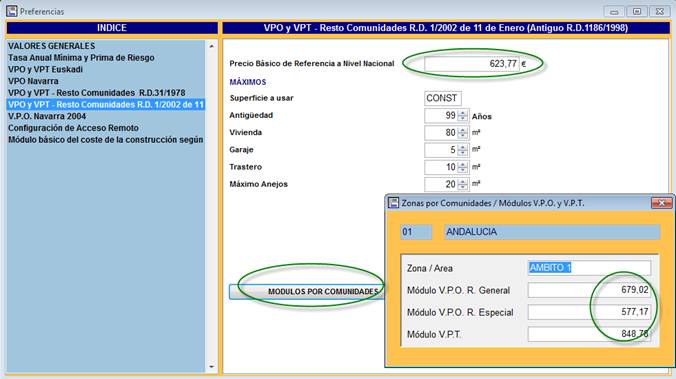The image size is (676, 379).
Task: Click the Trastero value field
Action: 441,167
